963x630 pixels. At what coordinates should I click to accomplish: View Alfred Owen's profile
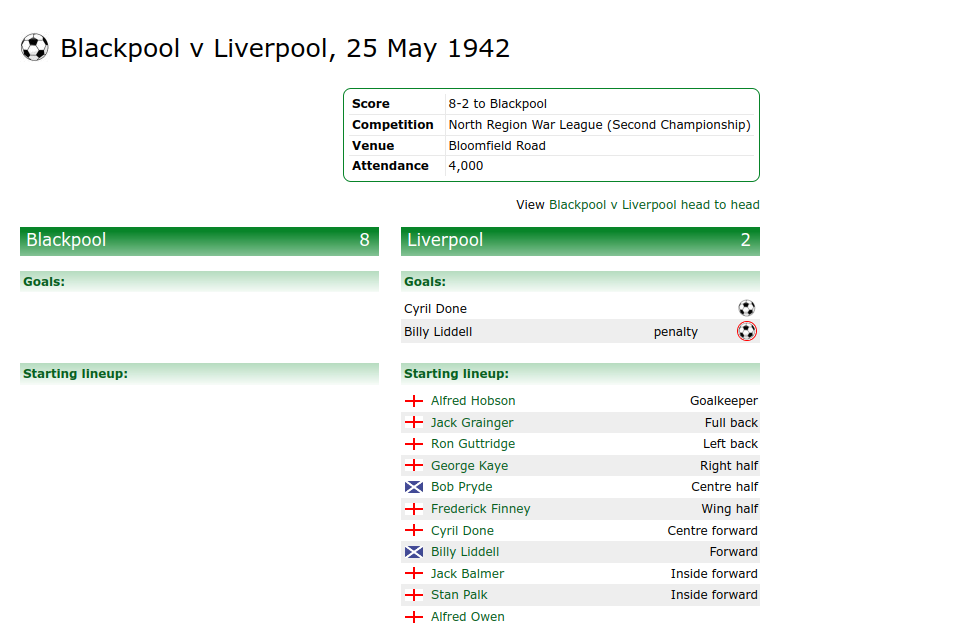467,617
